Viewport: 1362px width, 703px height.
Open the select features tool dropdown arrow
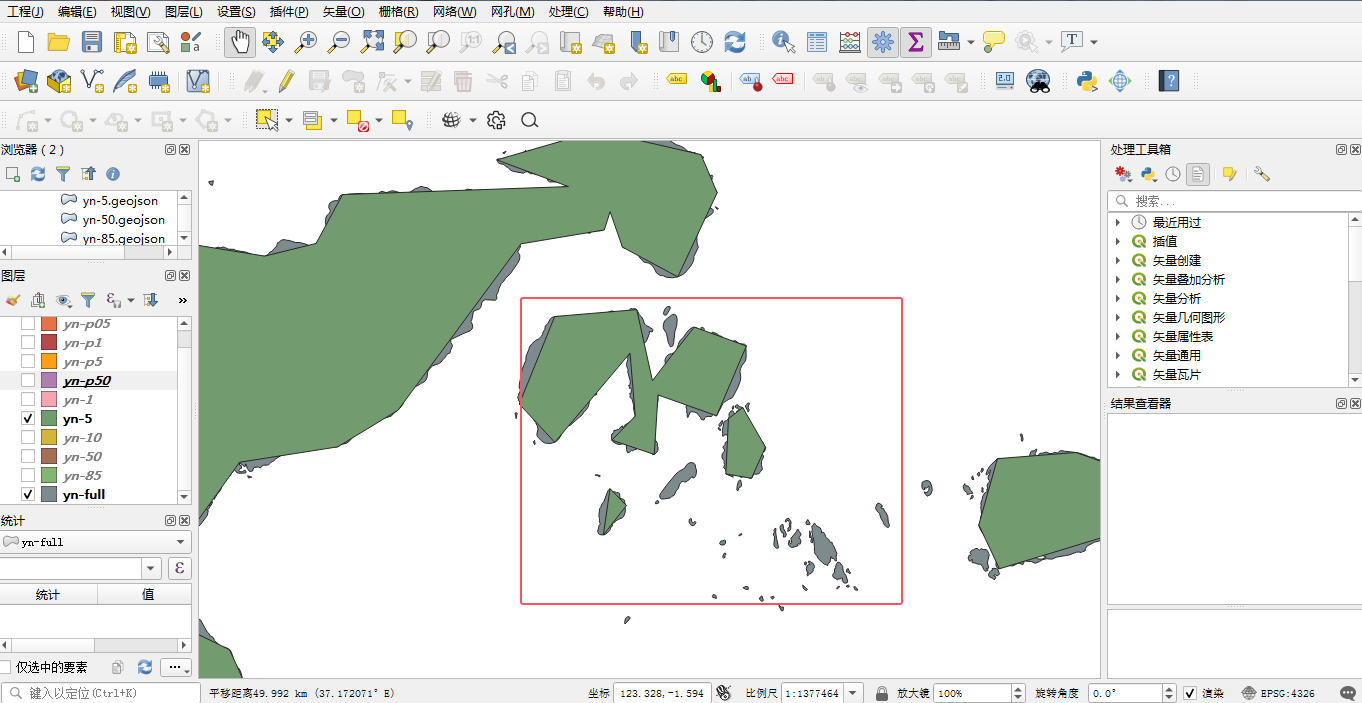coord(289,120)
